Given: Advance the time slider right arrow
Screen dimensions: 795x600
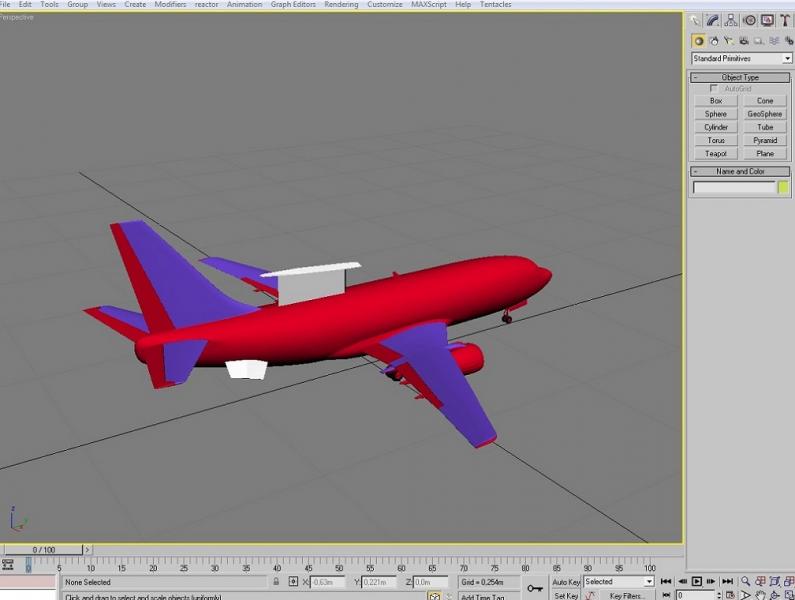Looking at the screenshot, I should (87, 549).
